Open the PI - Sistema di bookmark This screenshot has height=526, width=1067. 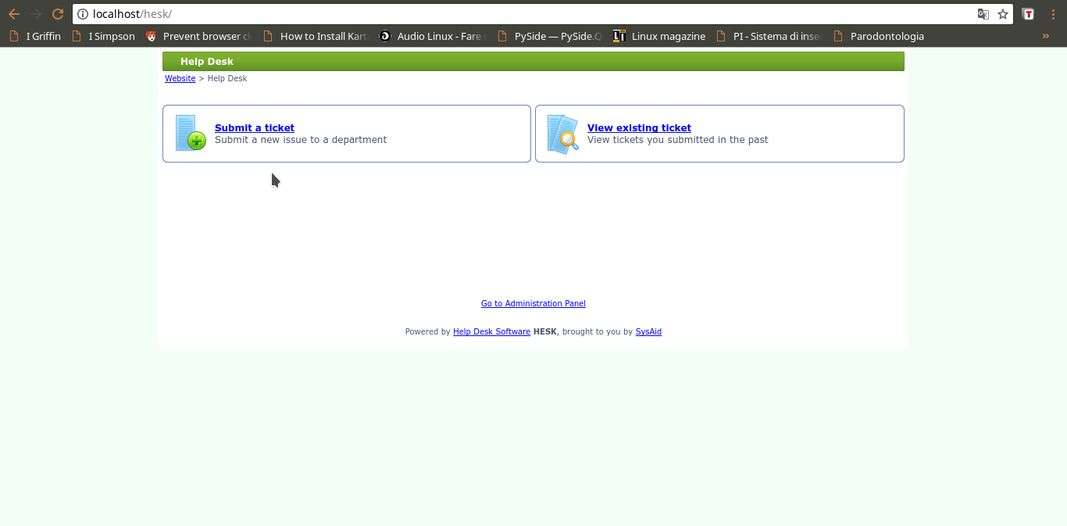(x=768, y=36)
